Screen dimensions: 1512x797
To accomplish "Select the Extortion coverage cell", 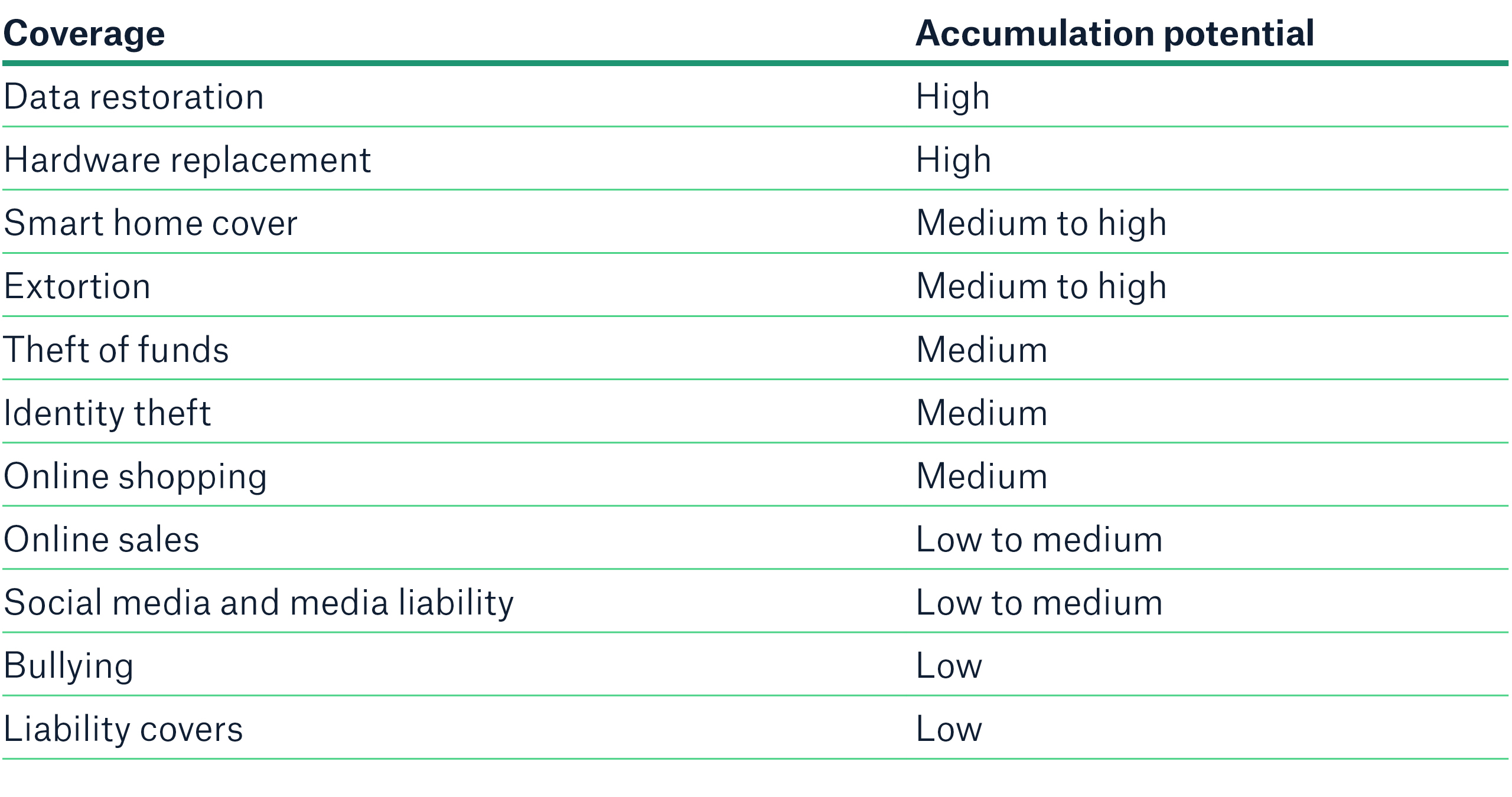I will [77, 286].
